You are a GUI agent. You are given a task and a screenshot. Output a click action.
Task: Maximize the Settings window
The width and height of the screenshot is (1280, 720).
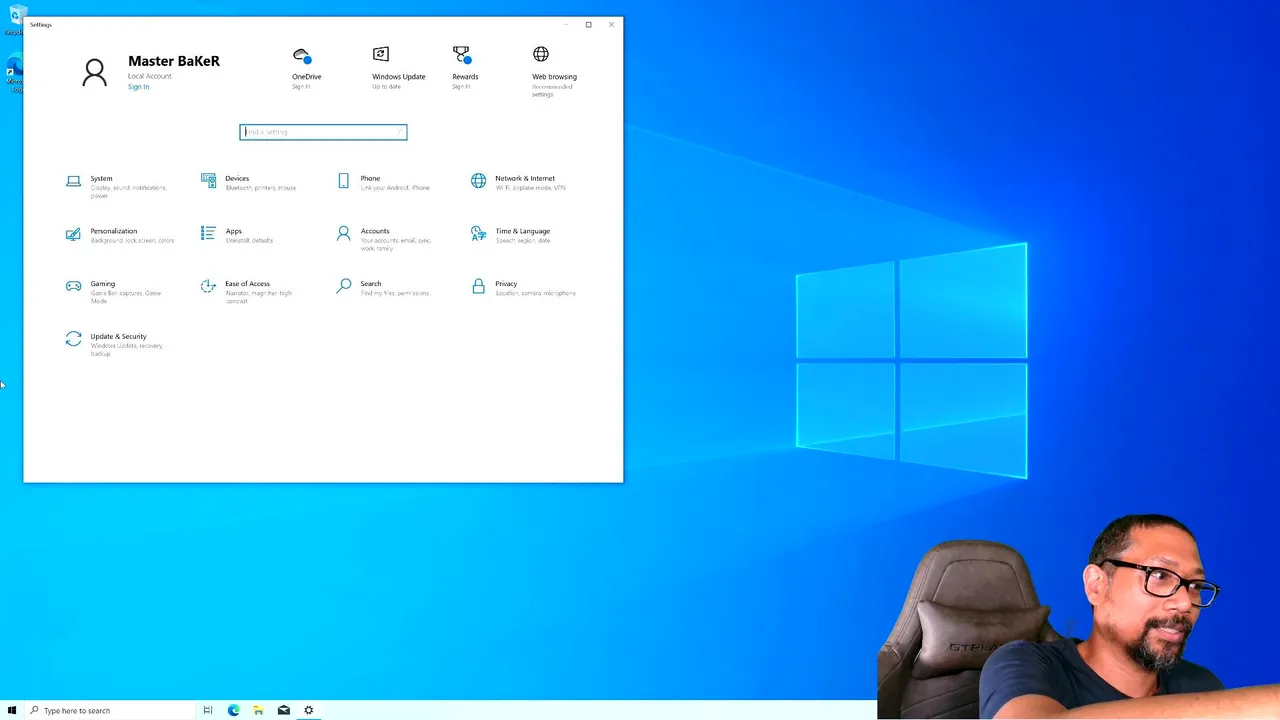point(588,24)
